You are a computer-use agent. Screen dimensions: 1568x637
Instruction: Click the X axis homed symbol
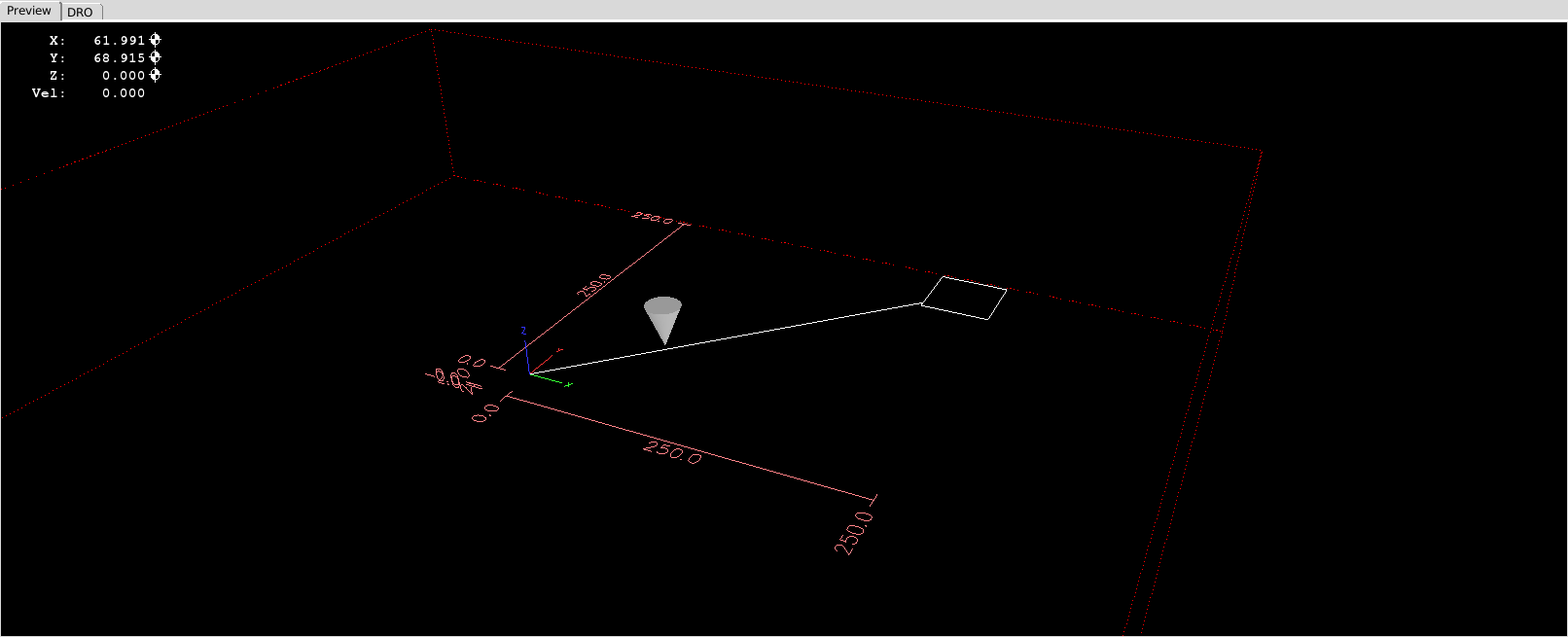click(x=156, y=40)
